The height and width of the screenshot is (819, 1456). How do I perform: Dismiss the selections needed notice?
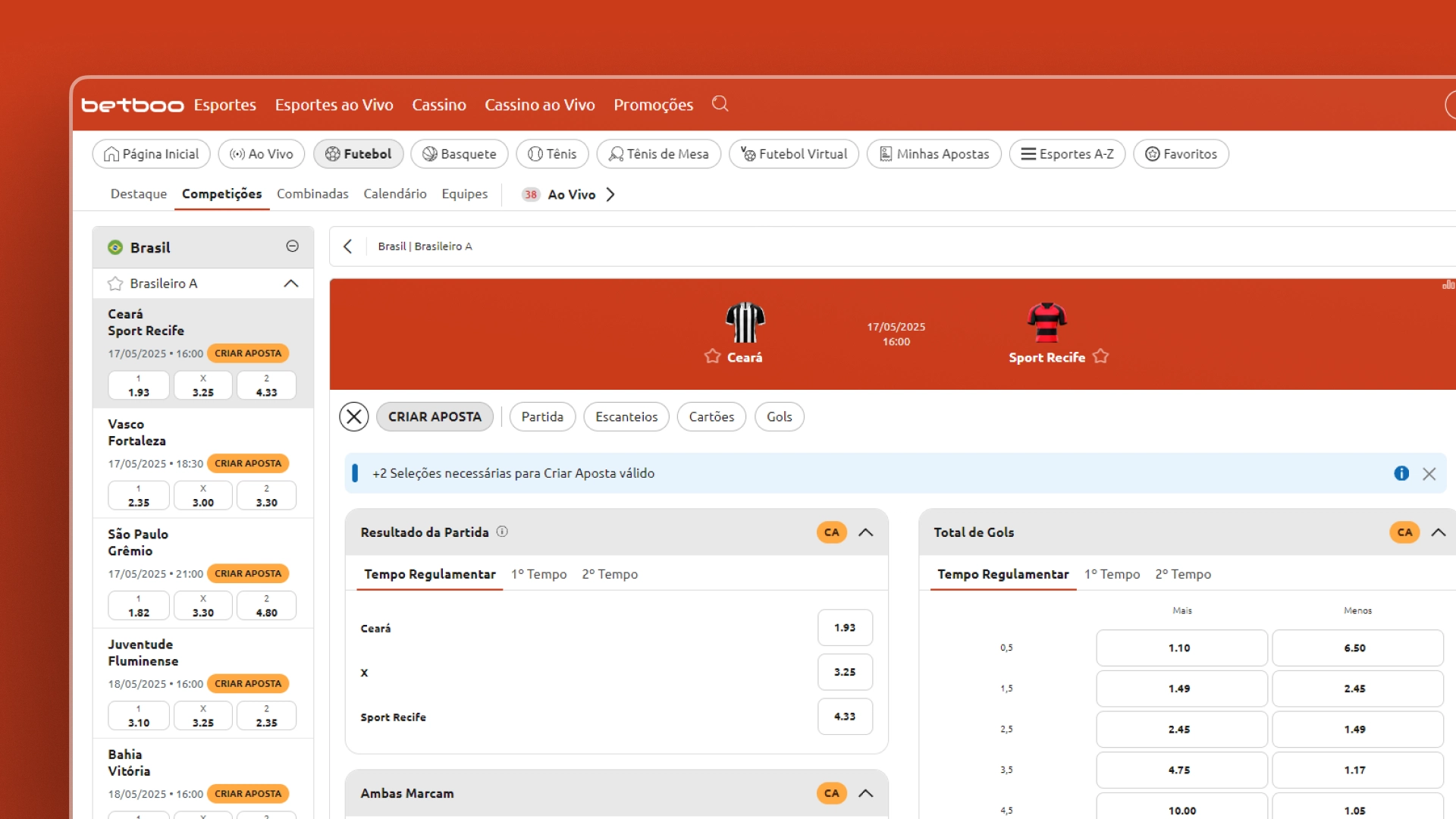point(1429,474)
